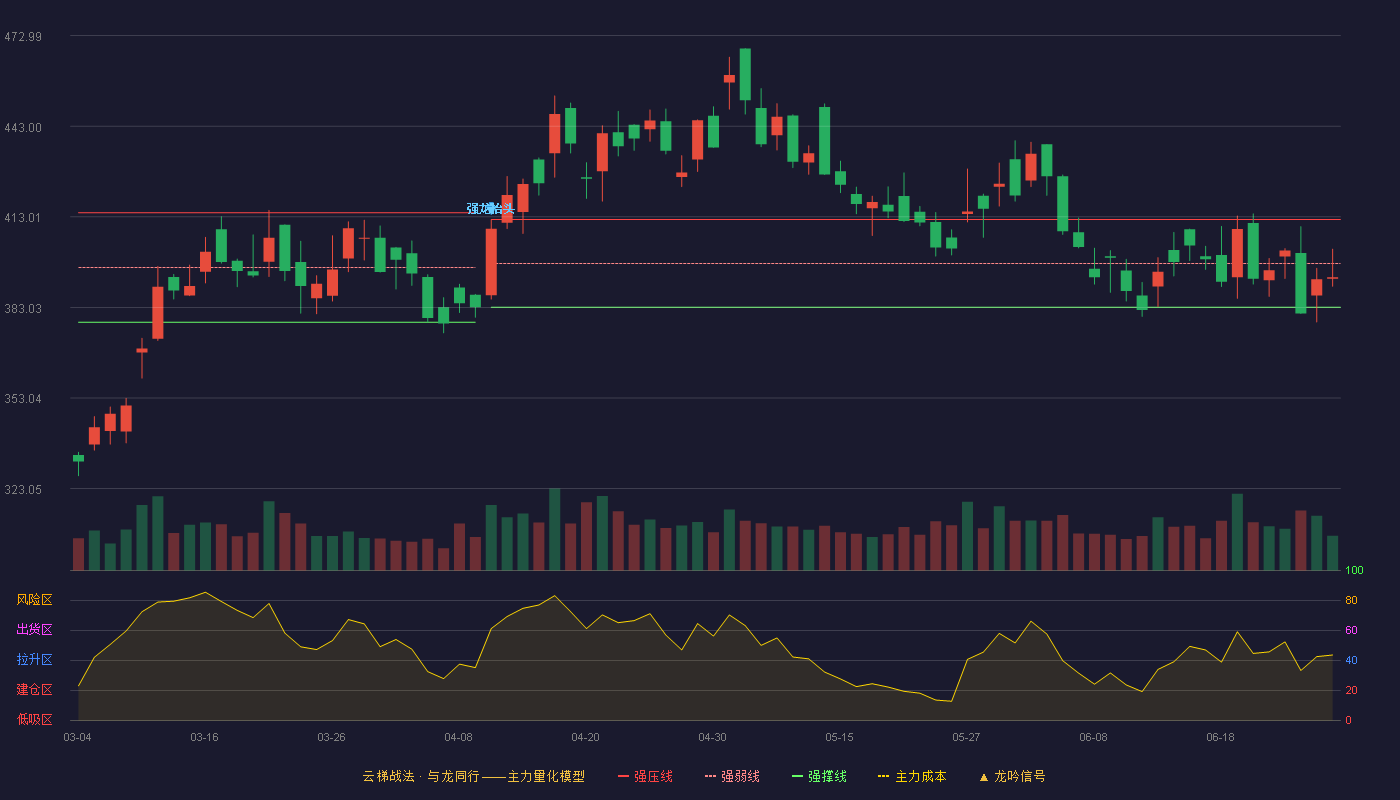Click the 60 indicator scale label
Image resolution: width=1400 pixels, height=800 pixels.
coord(1351,630)
